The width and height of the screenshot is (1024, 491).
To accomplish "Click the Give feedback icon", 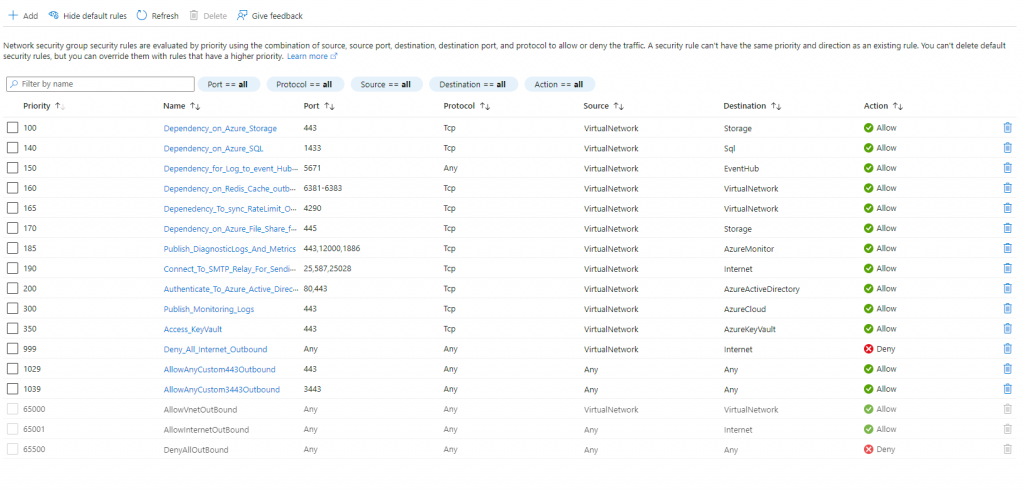I will pos(243,16).
